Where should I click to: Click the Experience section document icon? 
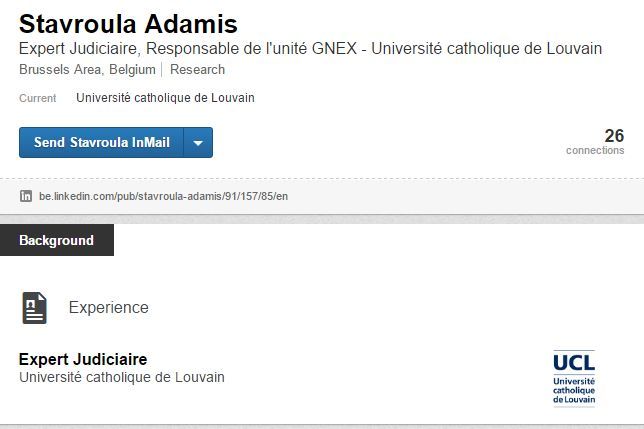point(34,308)
